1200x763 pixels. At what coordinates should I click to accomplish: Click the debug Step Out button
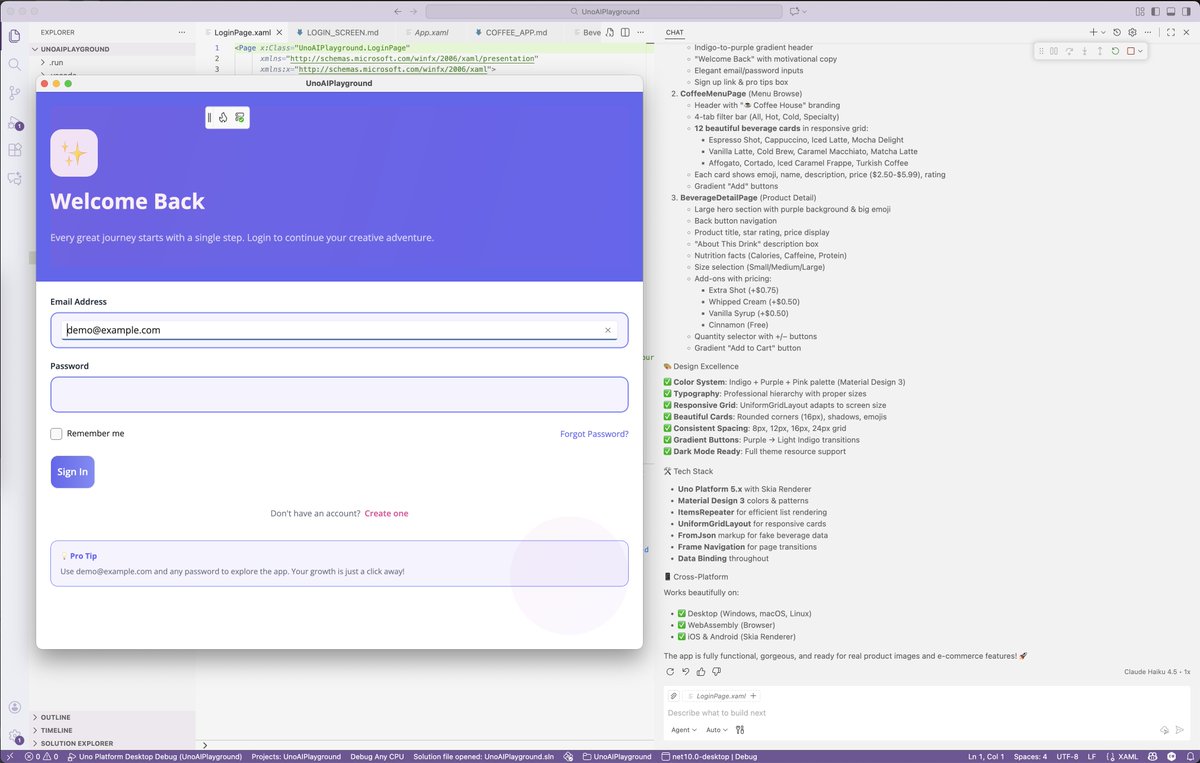(x=1099, y=51)
